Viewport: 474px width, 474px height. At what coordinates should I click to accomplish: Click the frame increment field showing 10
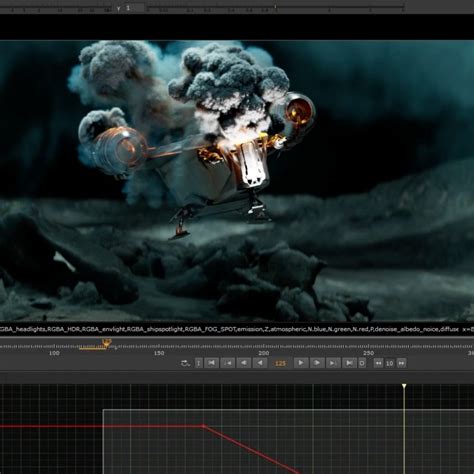tap(390, 363)
